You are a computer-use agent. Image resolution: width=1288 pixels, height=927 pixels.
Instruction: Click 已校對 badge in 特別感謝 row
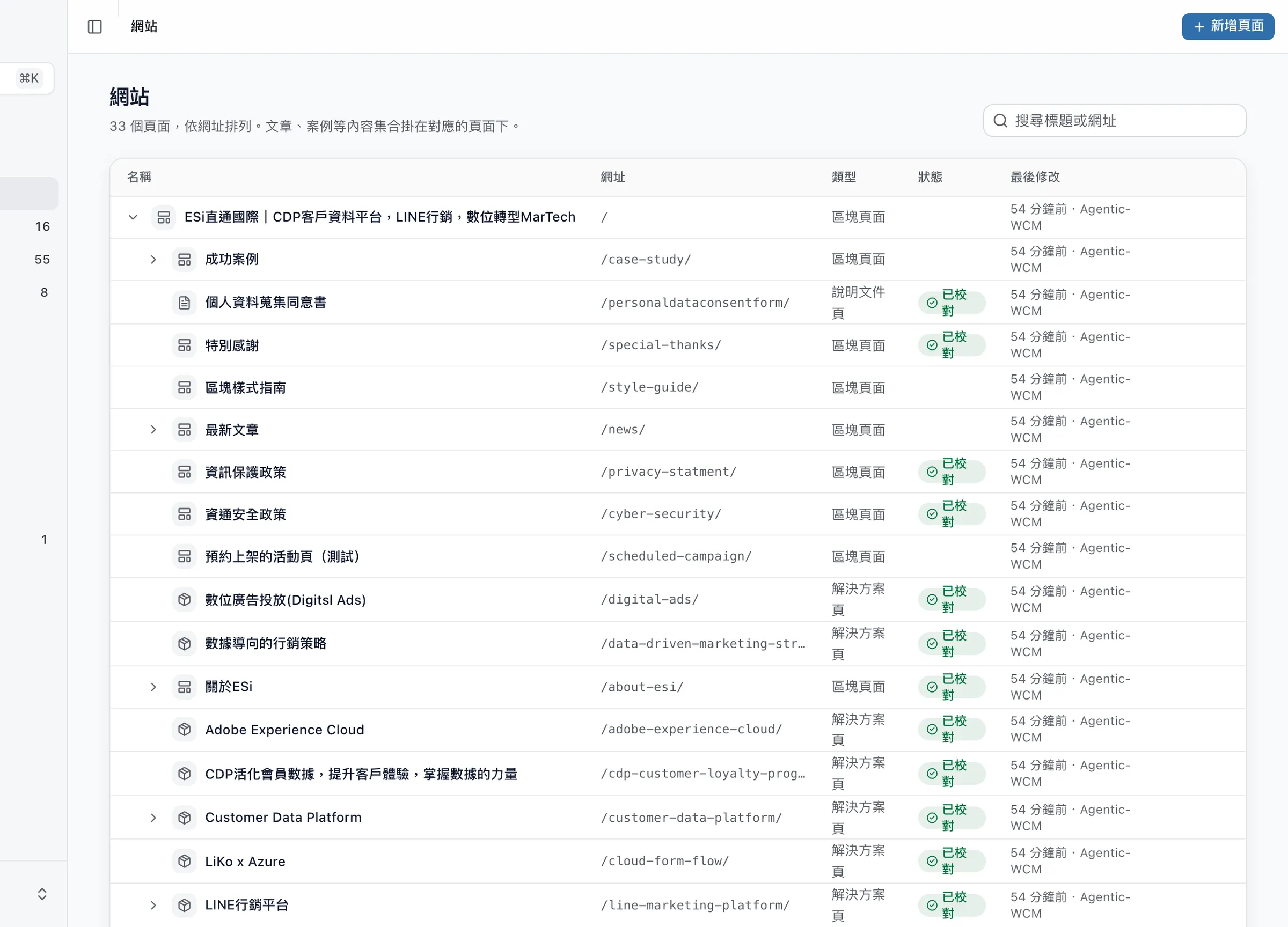tap(952, 345)
